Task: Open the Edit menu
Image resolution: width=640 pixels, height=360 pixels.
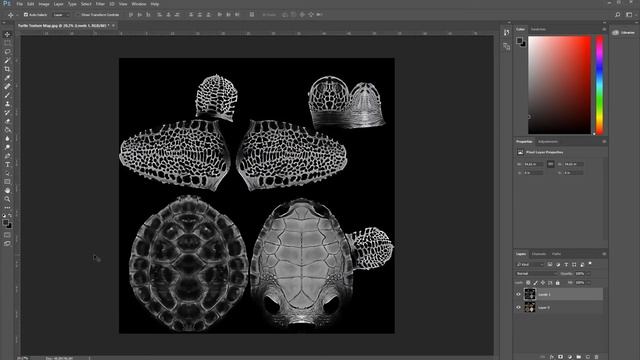Action: pyautogui.click(x=31, y=4)
